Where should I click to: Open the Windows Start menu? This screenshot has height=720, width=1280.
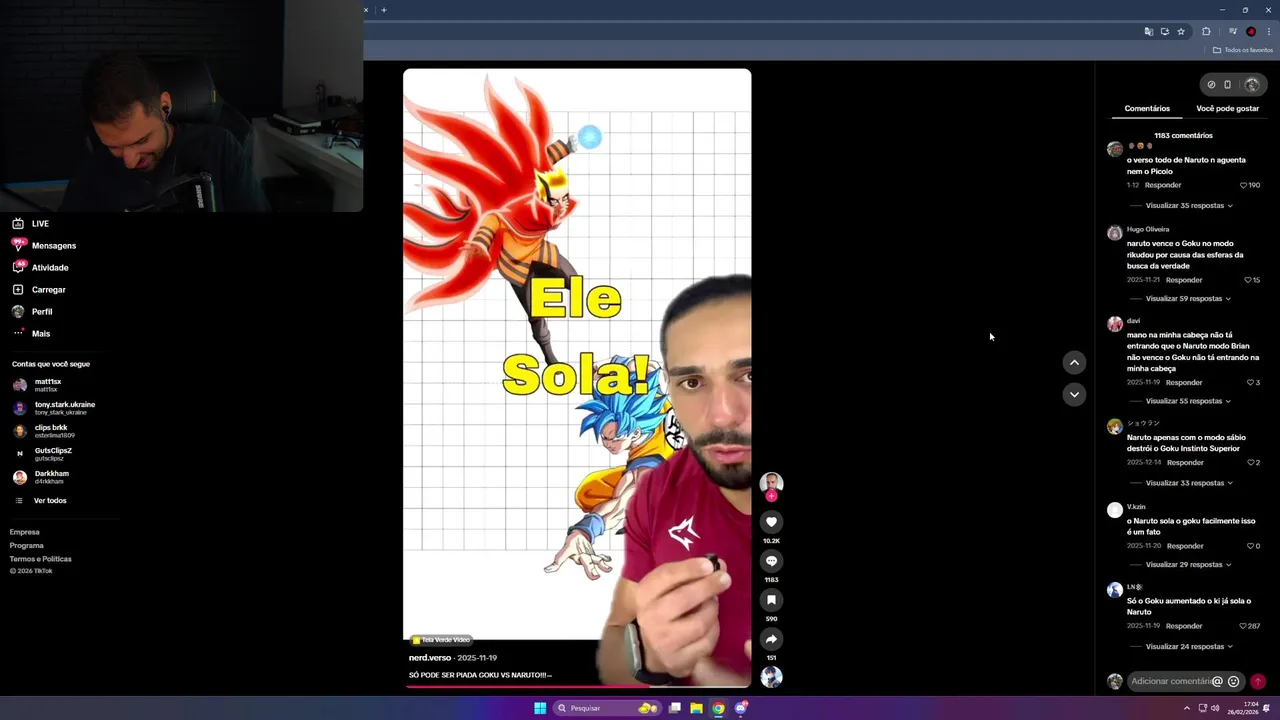[540, 708]
